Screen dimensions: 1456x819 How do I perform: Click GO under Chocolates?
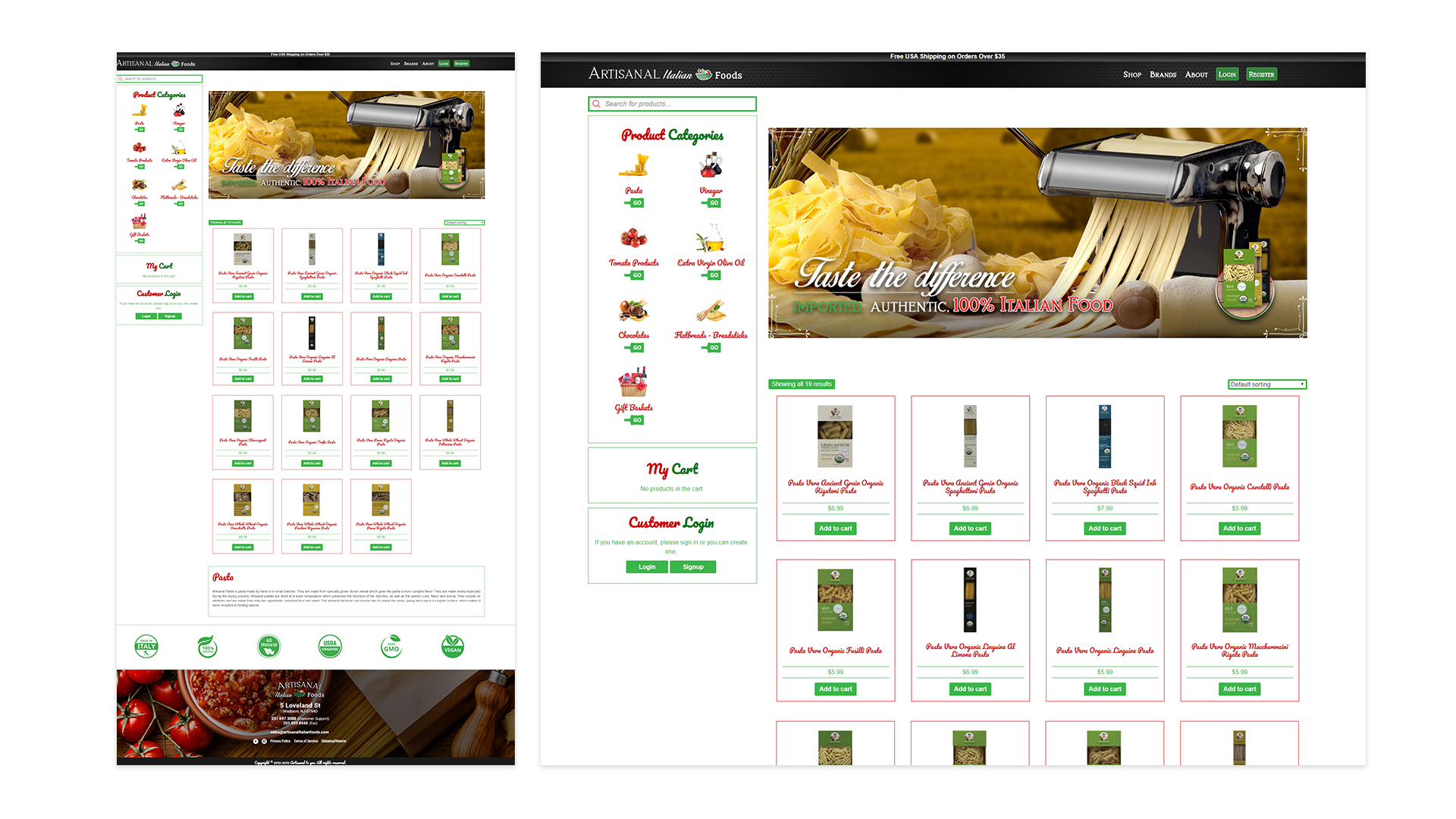(635, 348)
